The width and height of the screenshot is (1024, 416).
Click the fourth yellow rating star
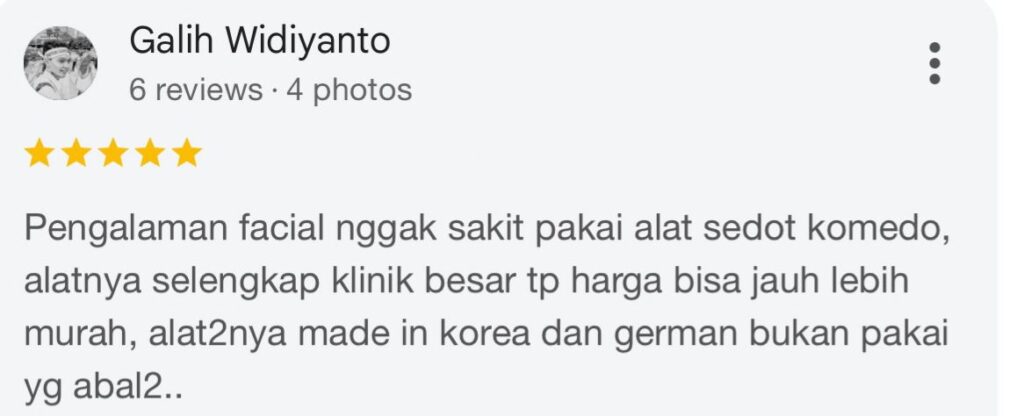click(x=150, y=153)
